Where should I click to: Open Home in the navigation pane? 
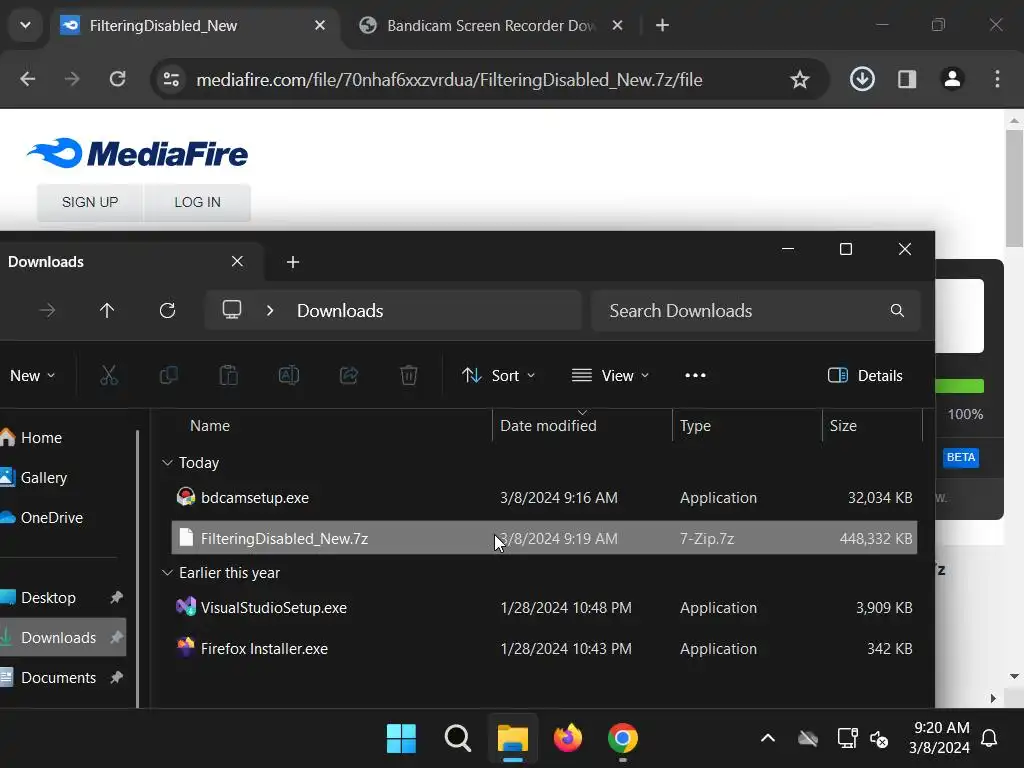click(x=40, y=438)
